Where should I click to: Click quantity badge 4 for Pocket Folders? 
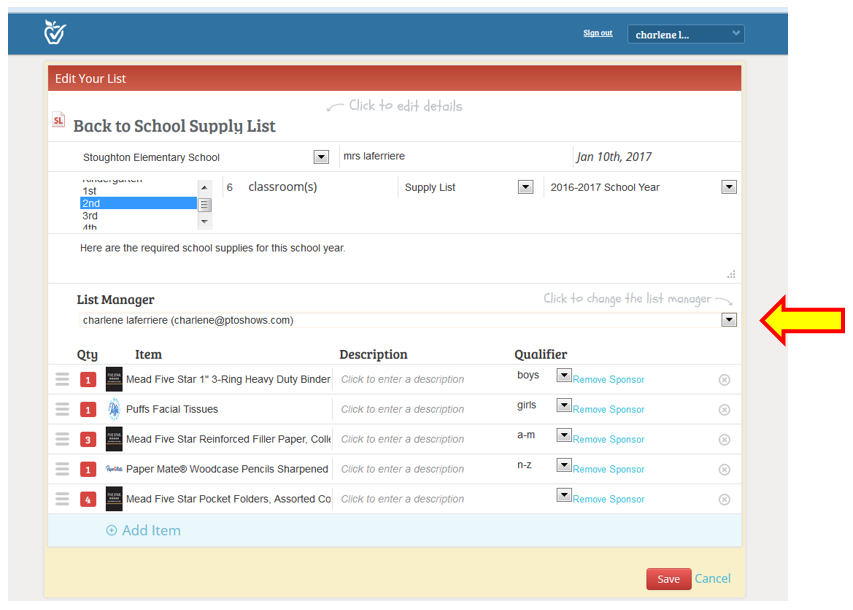[88, 500]
